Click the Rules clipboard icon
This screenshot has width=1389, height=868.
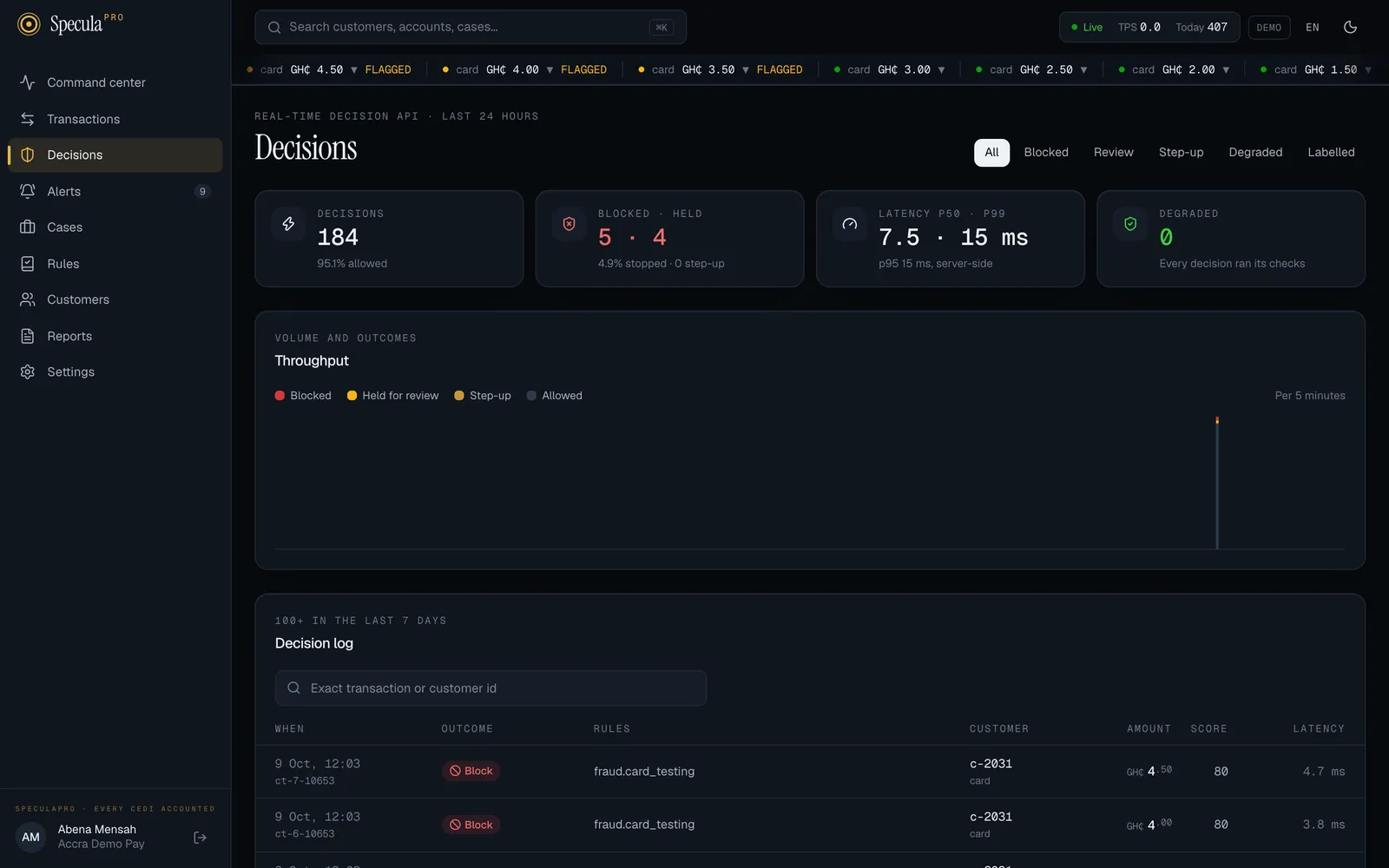[28, 264]
